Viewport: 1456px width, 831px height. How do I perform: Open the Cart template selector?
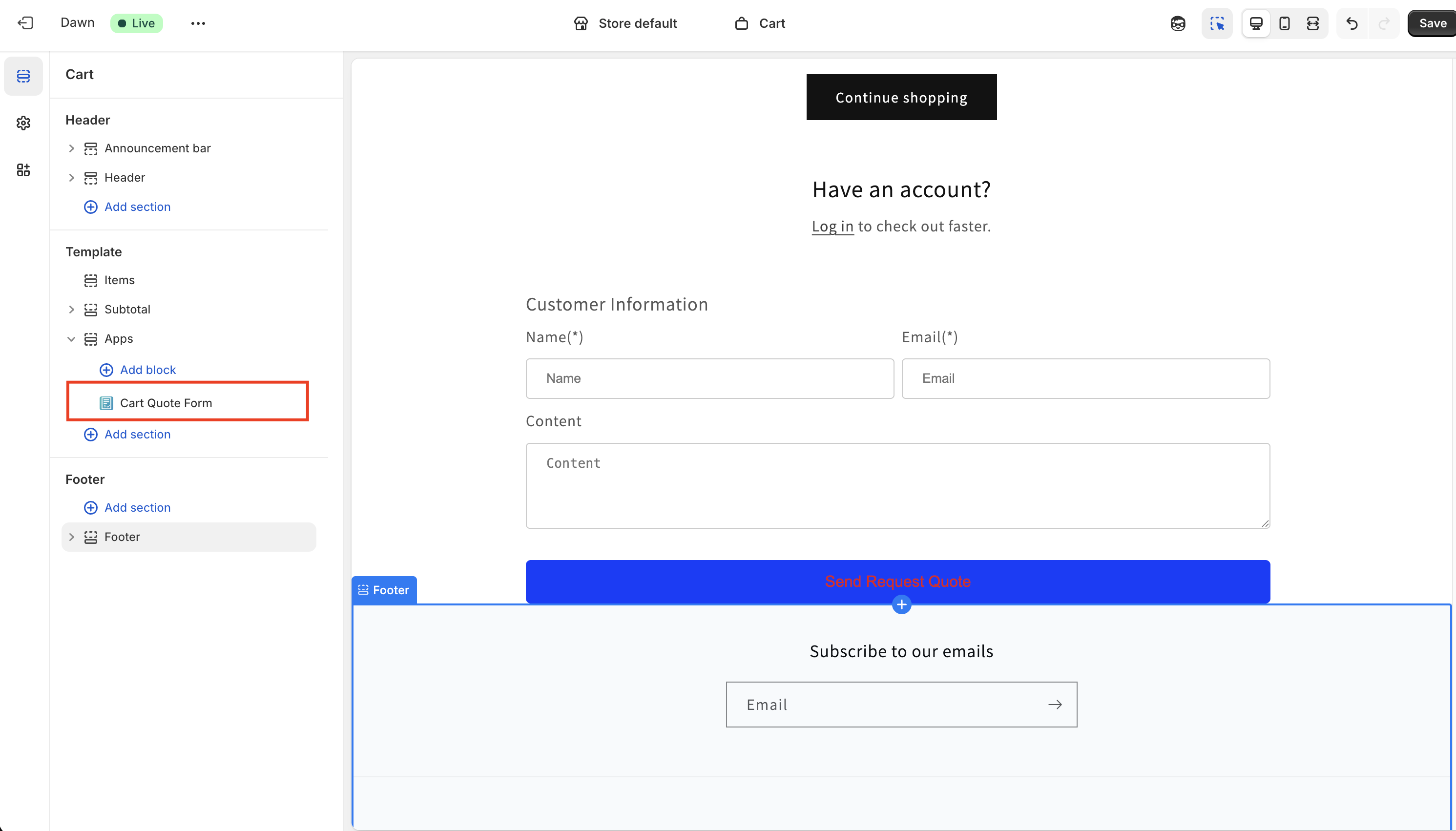pos(760,23)
